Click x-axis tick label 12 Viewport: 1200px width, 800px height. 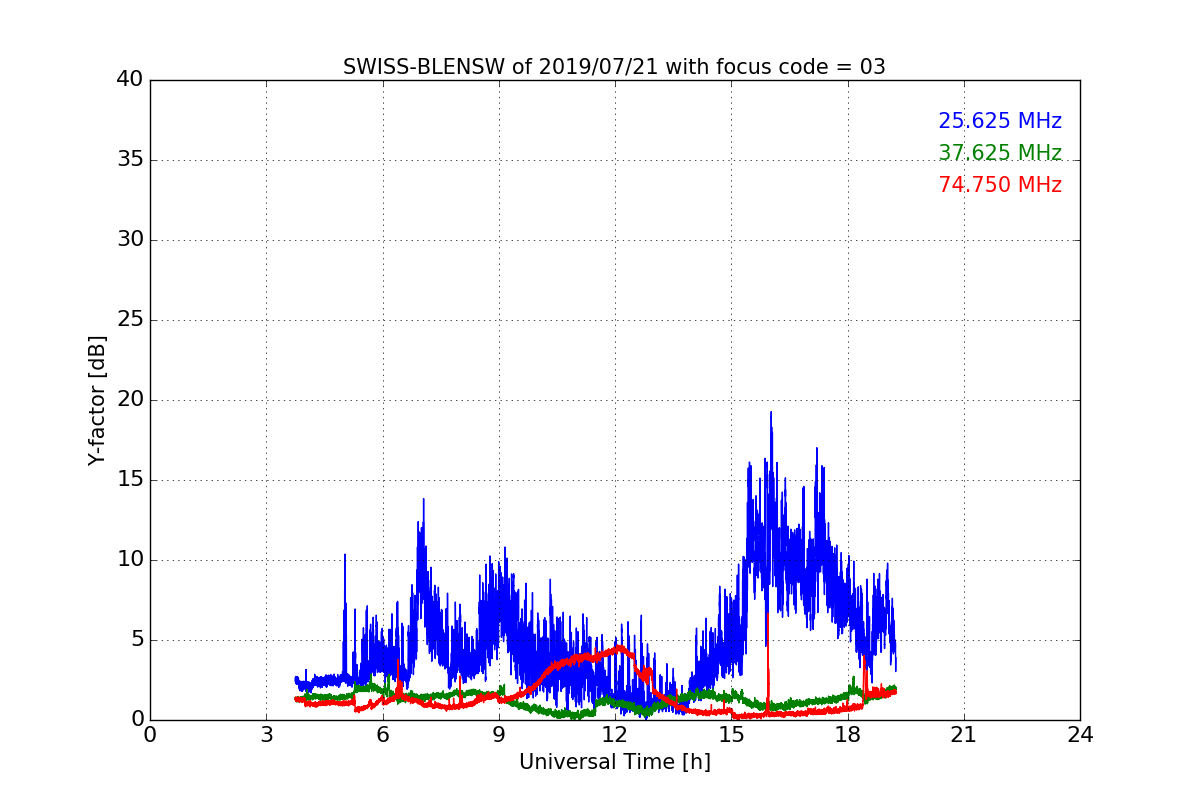(x=615, y=735)
